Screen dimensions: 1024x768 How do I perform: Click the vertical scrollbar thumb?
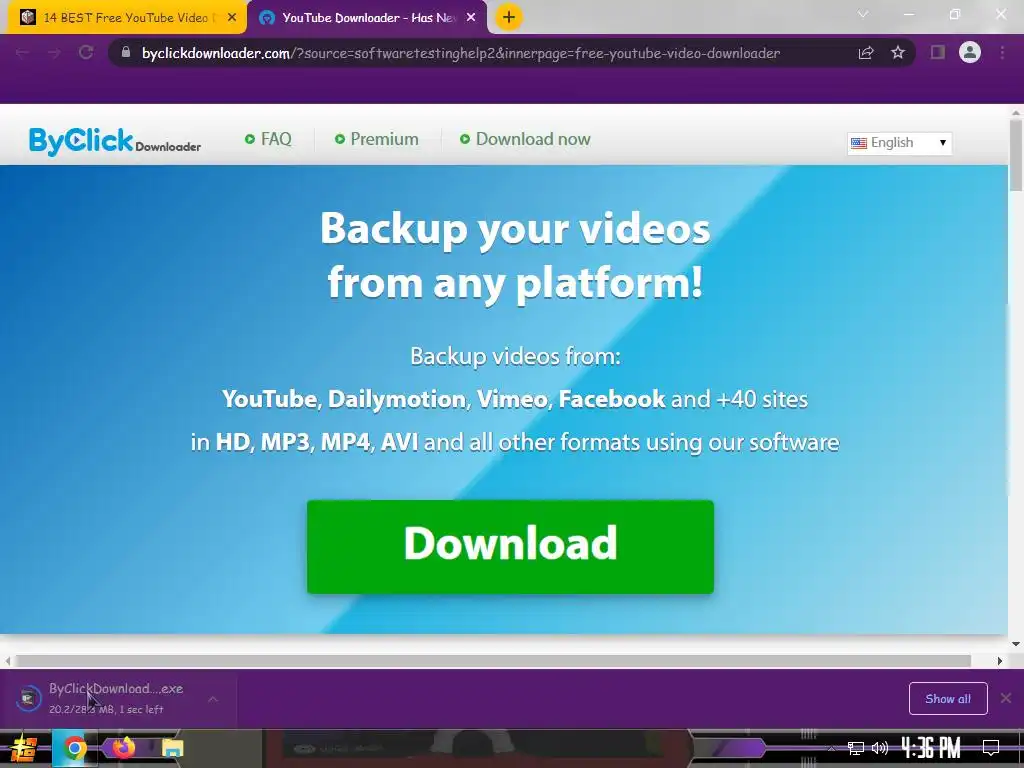click(1016, 155)
